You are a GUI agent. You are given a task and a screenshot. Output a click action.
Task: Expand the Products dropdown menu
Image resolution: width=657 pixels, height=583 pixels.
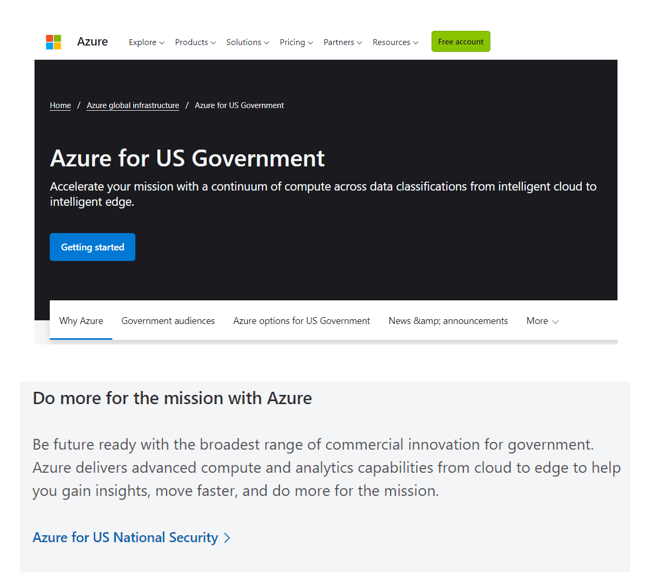[195, 42]
